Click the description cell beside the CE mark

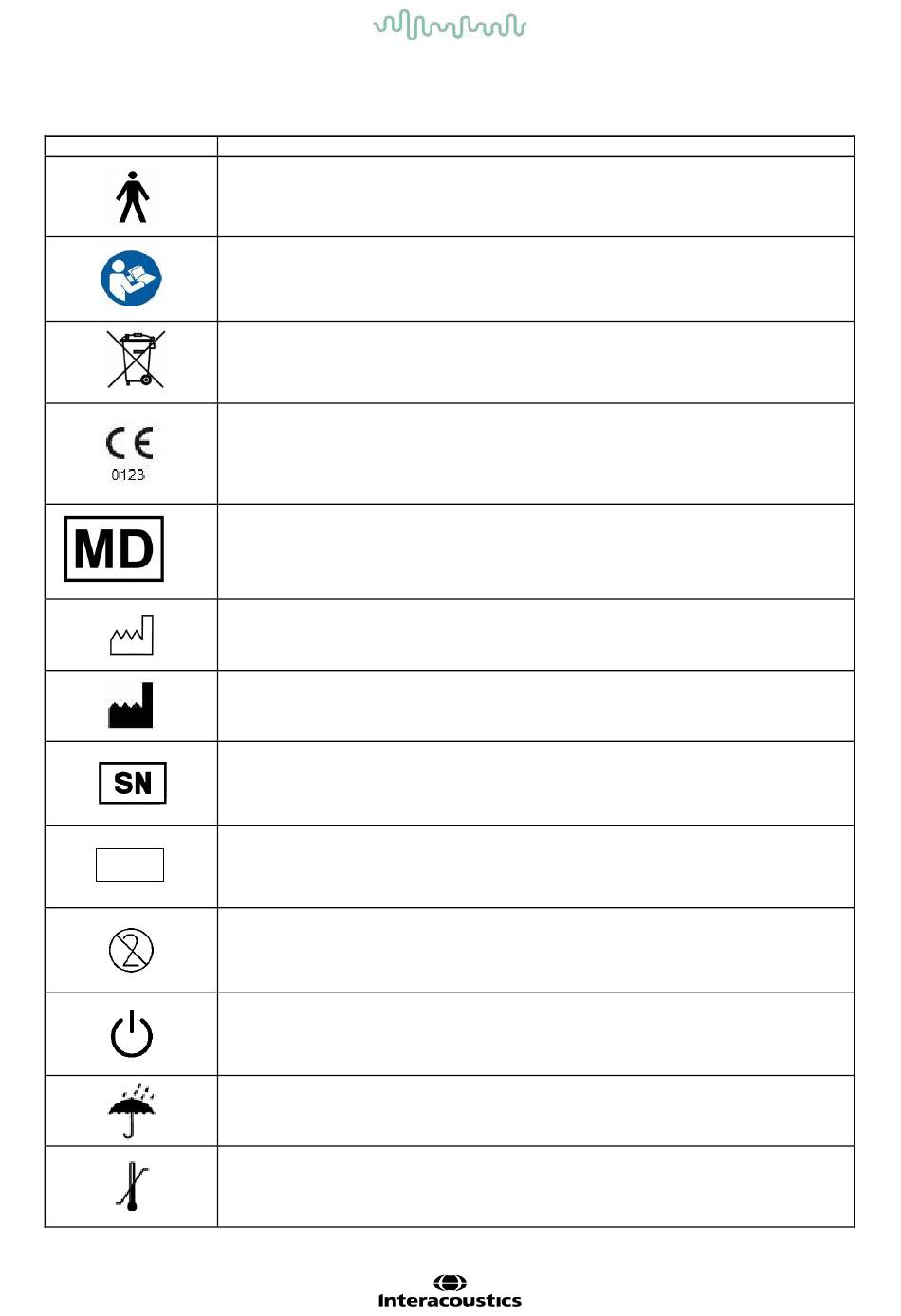[x=536, y=454]
